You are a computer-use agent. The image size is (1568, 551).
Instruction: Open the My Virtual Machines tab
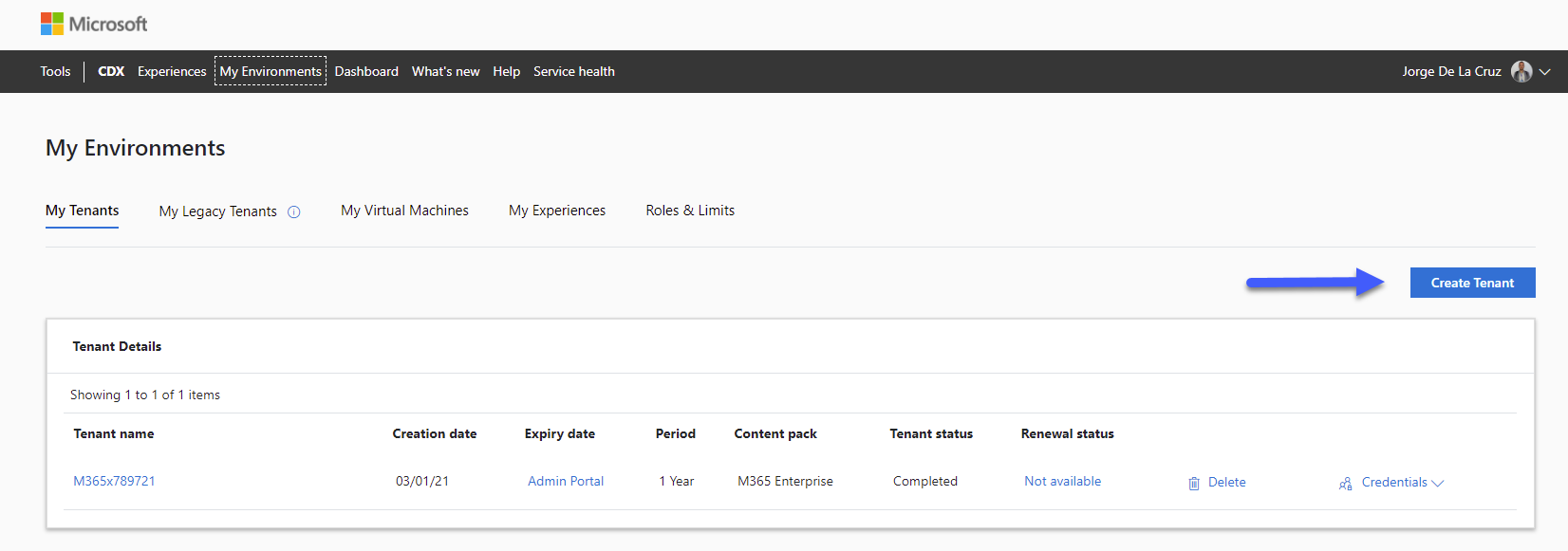click(404, 211)
